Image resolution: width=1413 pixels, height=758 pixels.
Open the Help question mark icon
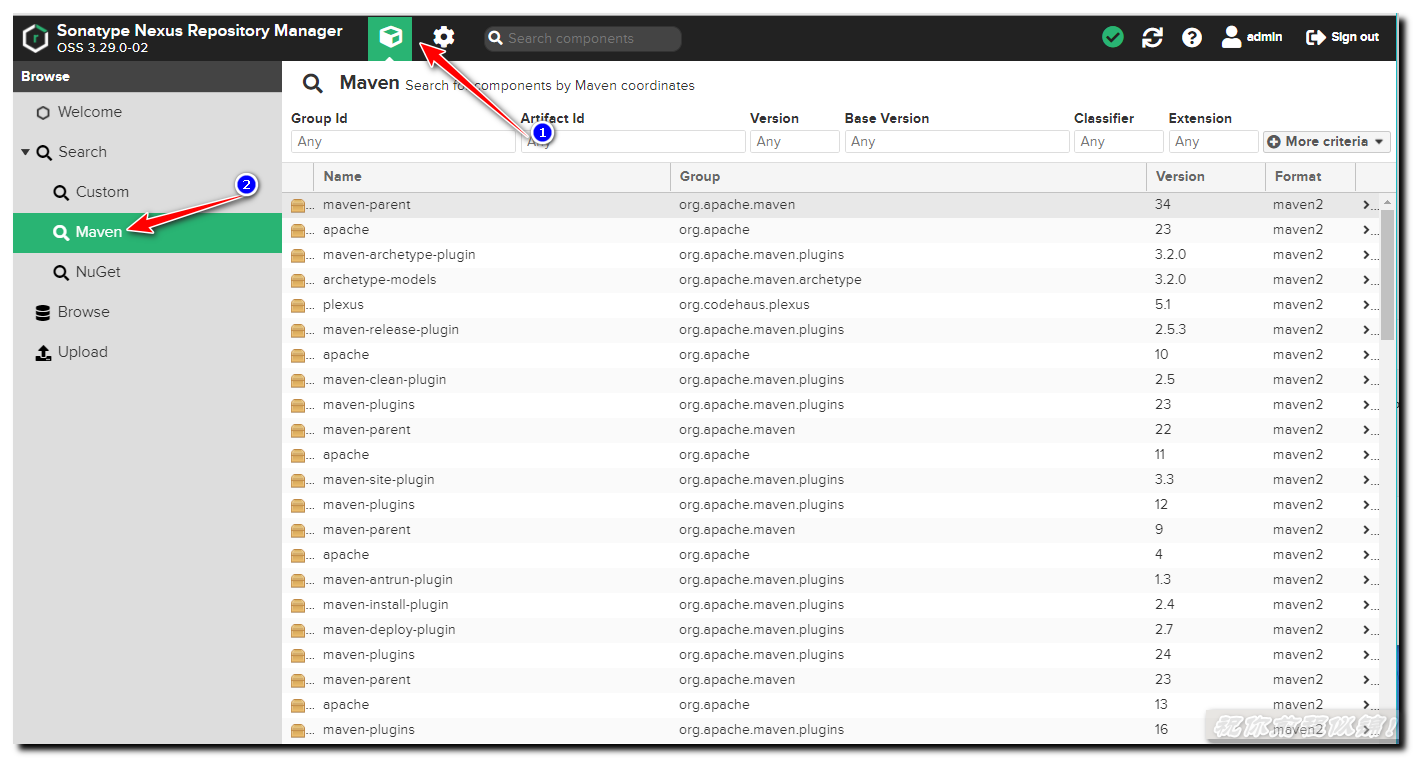pyautogui.click(x=1191, y=37)
